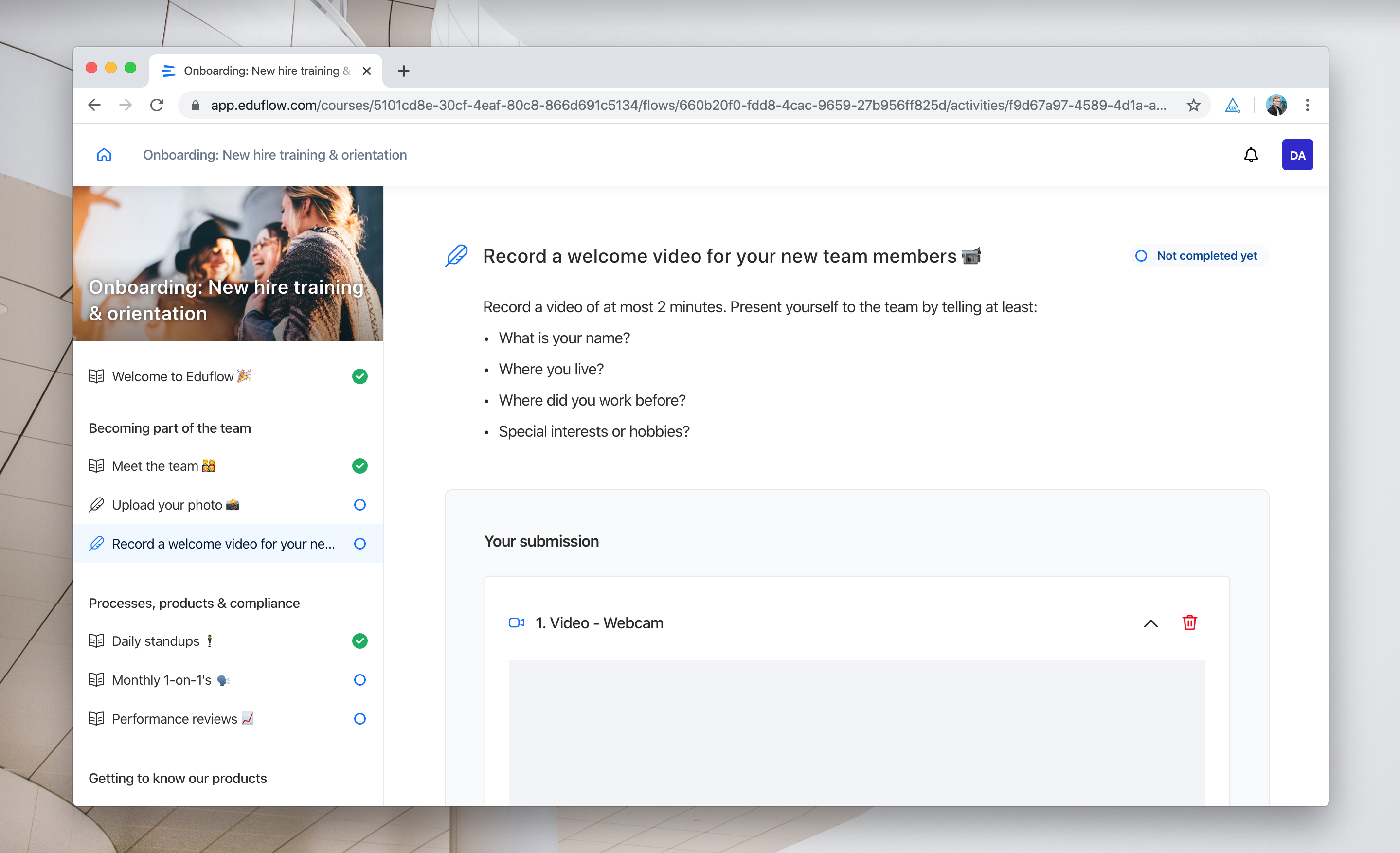Go to the Eduflow home icon
The height and width of the screenshot is (853, 1400).
[x=104, y=155]
